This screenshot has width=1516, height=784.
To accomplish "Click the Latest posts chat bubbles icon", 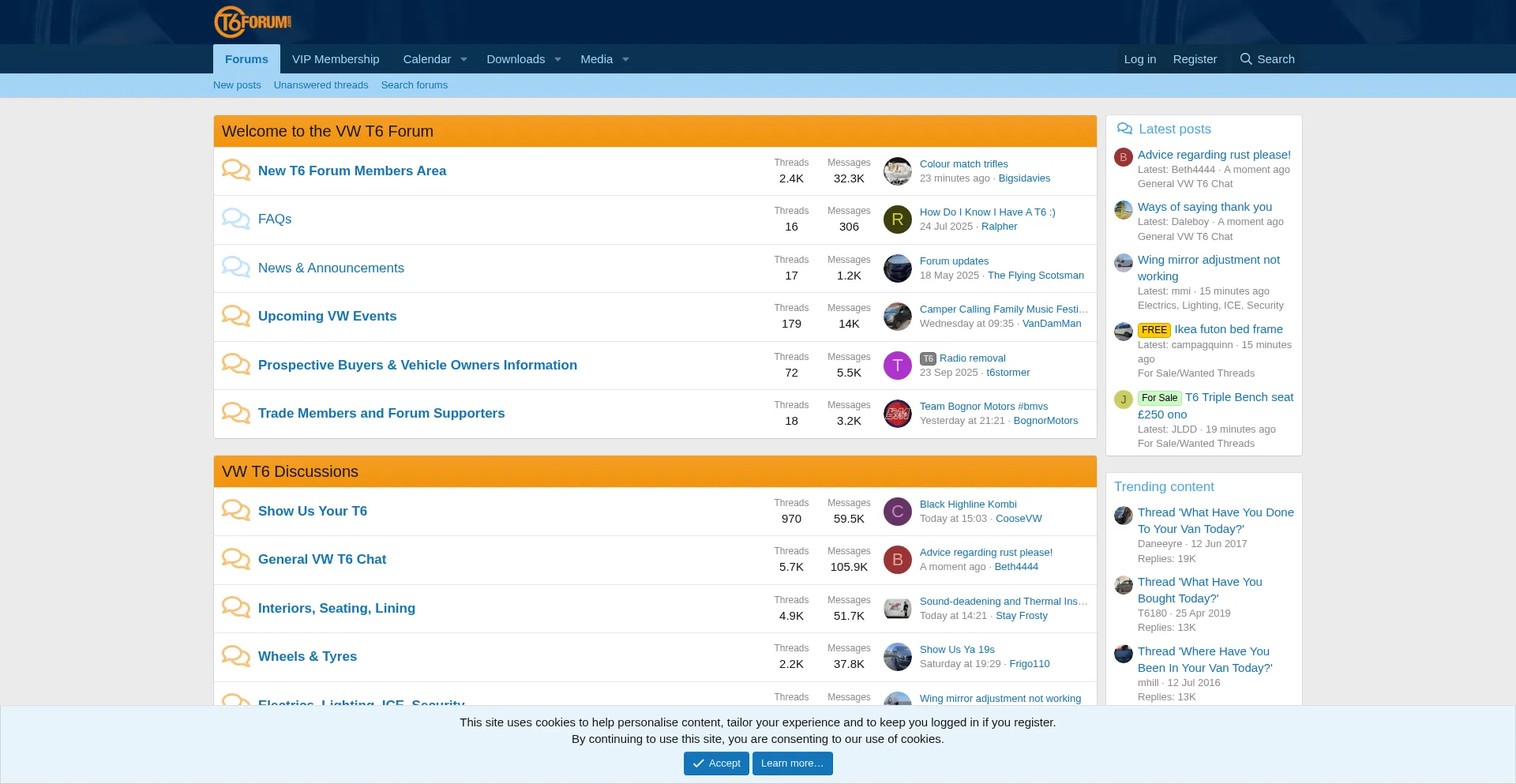I will pyautogui.click(x=1124, y=129).
